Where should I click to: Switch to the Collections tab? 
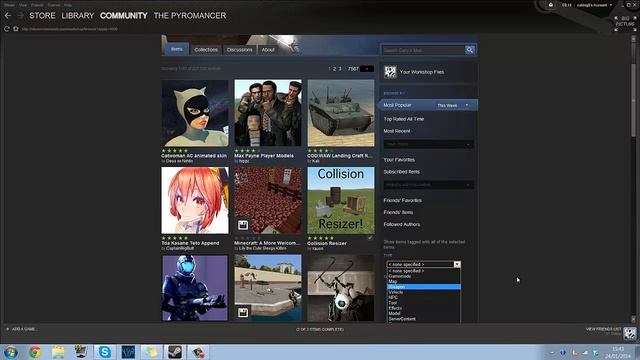coord(206,49)
